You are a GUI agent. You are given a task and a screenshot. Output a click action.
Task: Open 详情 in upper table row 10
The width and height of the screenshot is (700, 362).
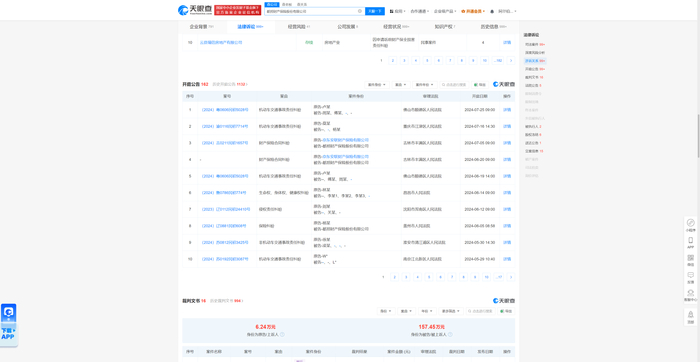pyautogui.click(x=507, y=42)
